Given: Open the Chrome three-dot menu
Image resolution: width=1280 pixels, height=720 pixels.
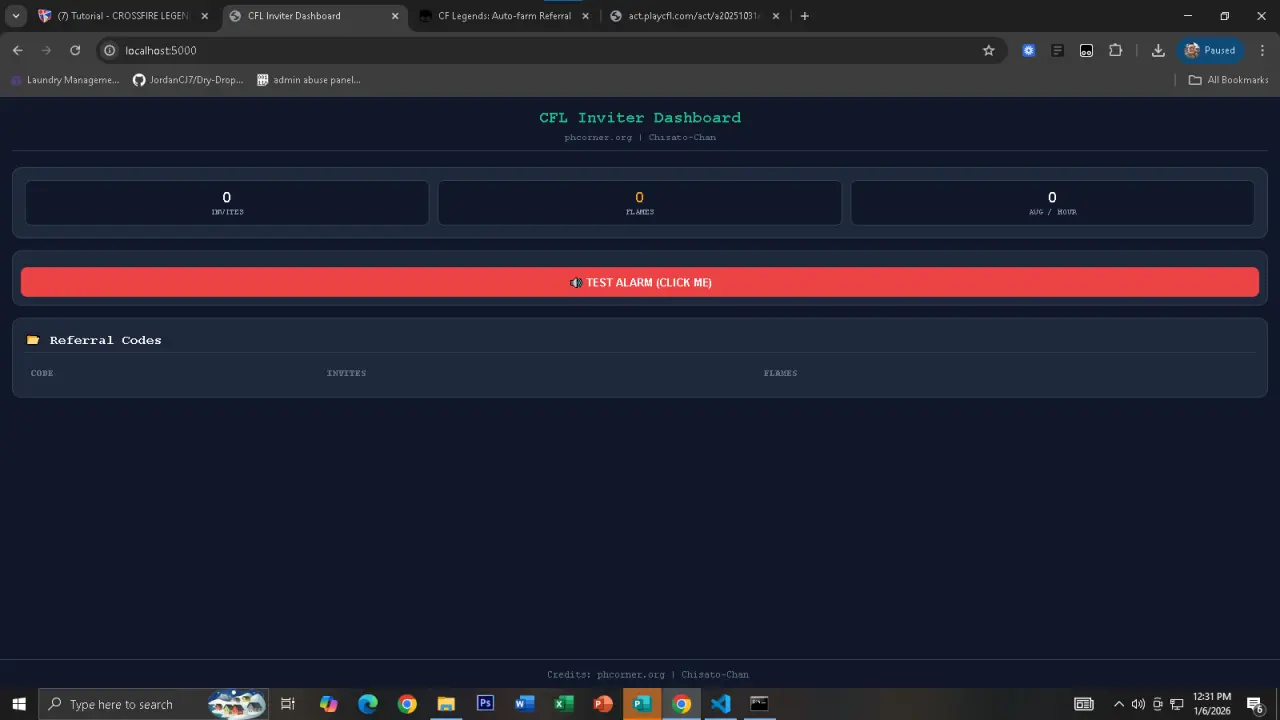Looking at the screenshot, I should pos(1263,50).
